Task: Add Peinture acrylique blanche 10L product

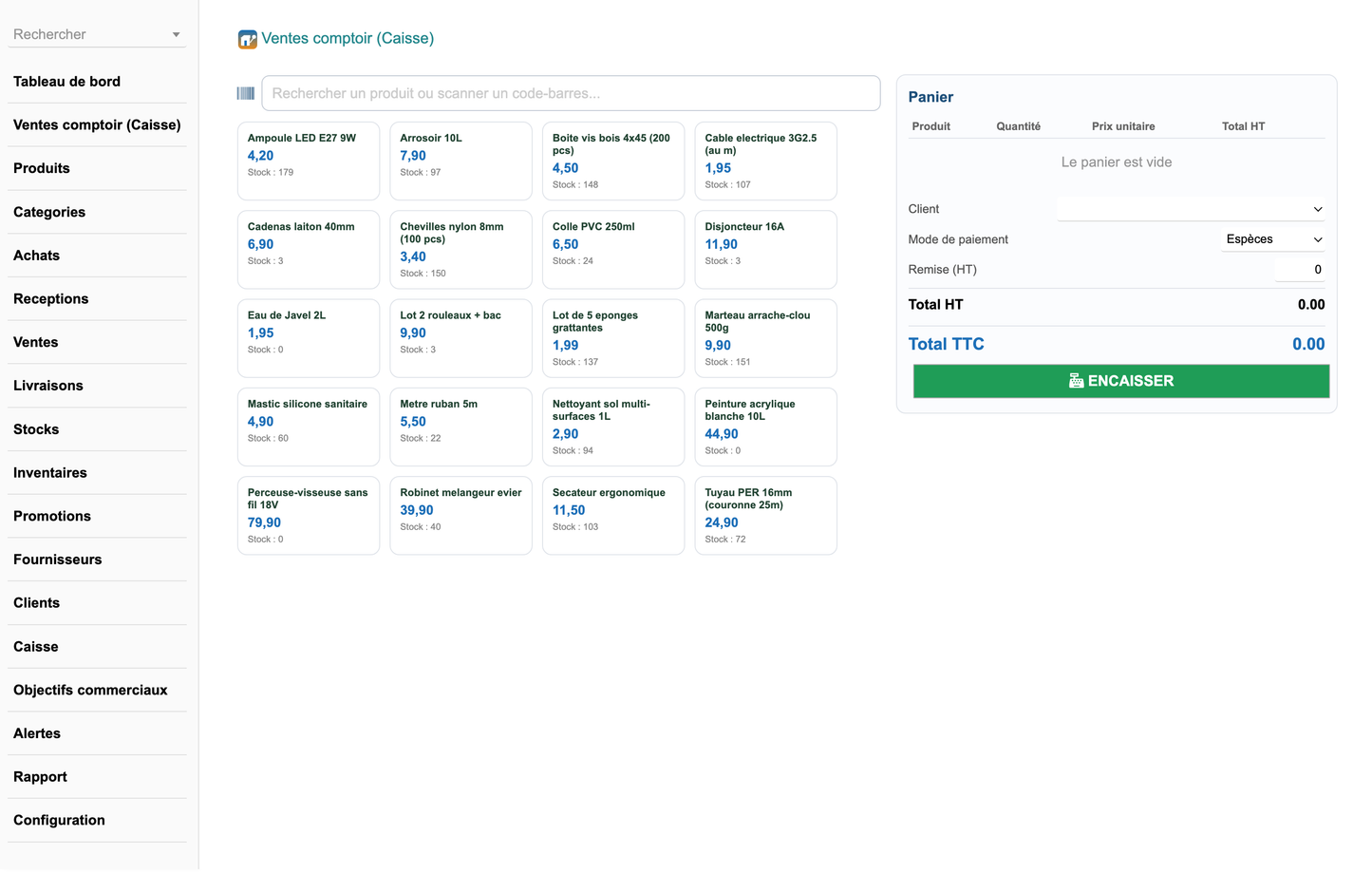Action: click(x=765, y=427)
